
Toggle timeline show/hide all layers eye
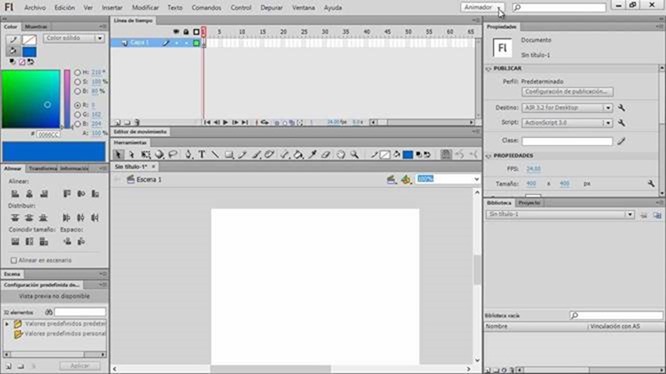click(176, 32)
